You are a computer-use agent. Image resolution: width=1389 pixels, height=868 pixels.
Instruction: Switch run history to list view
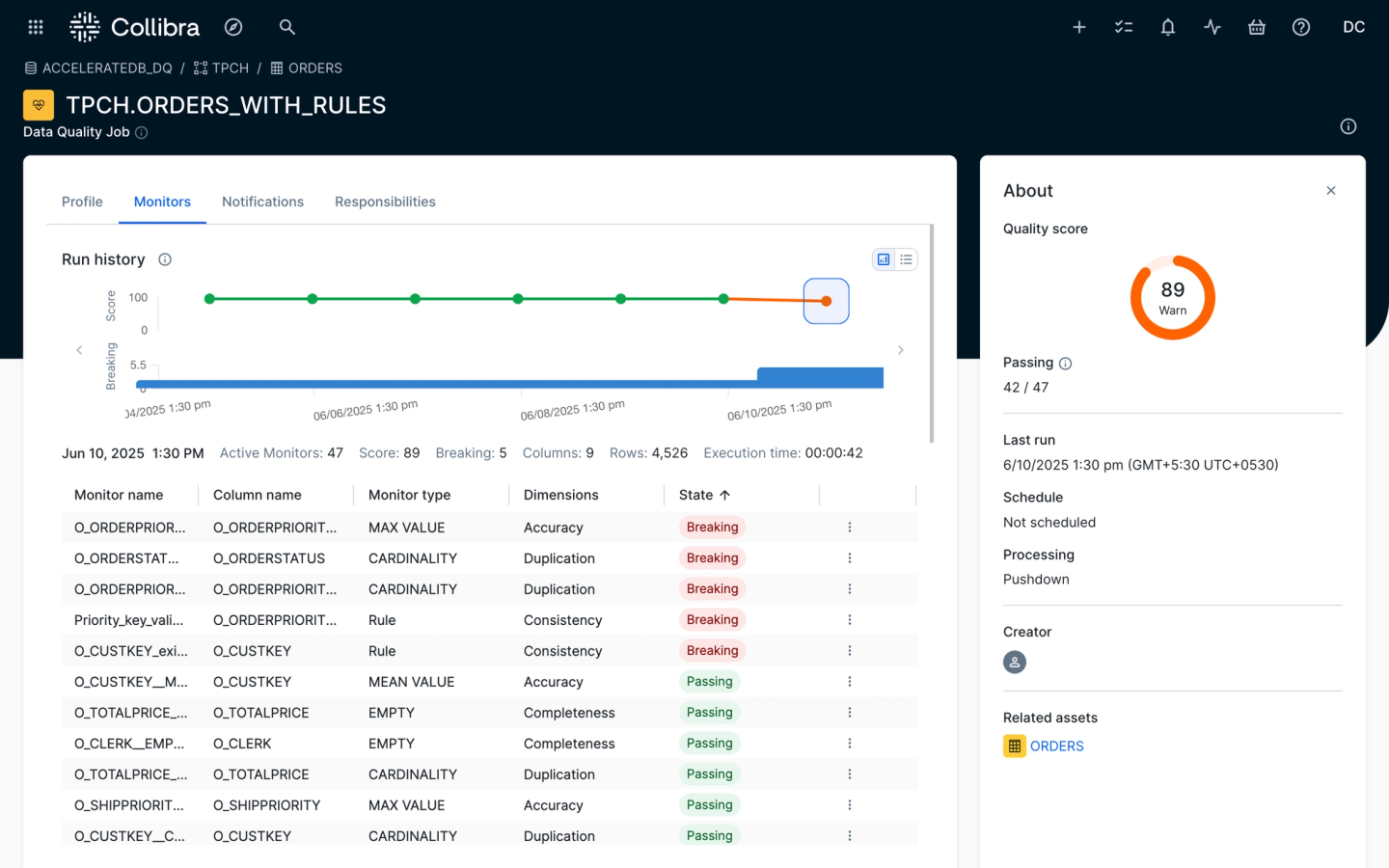pos(906,259)
